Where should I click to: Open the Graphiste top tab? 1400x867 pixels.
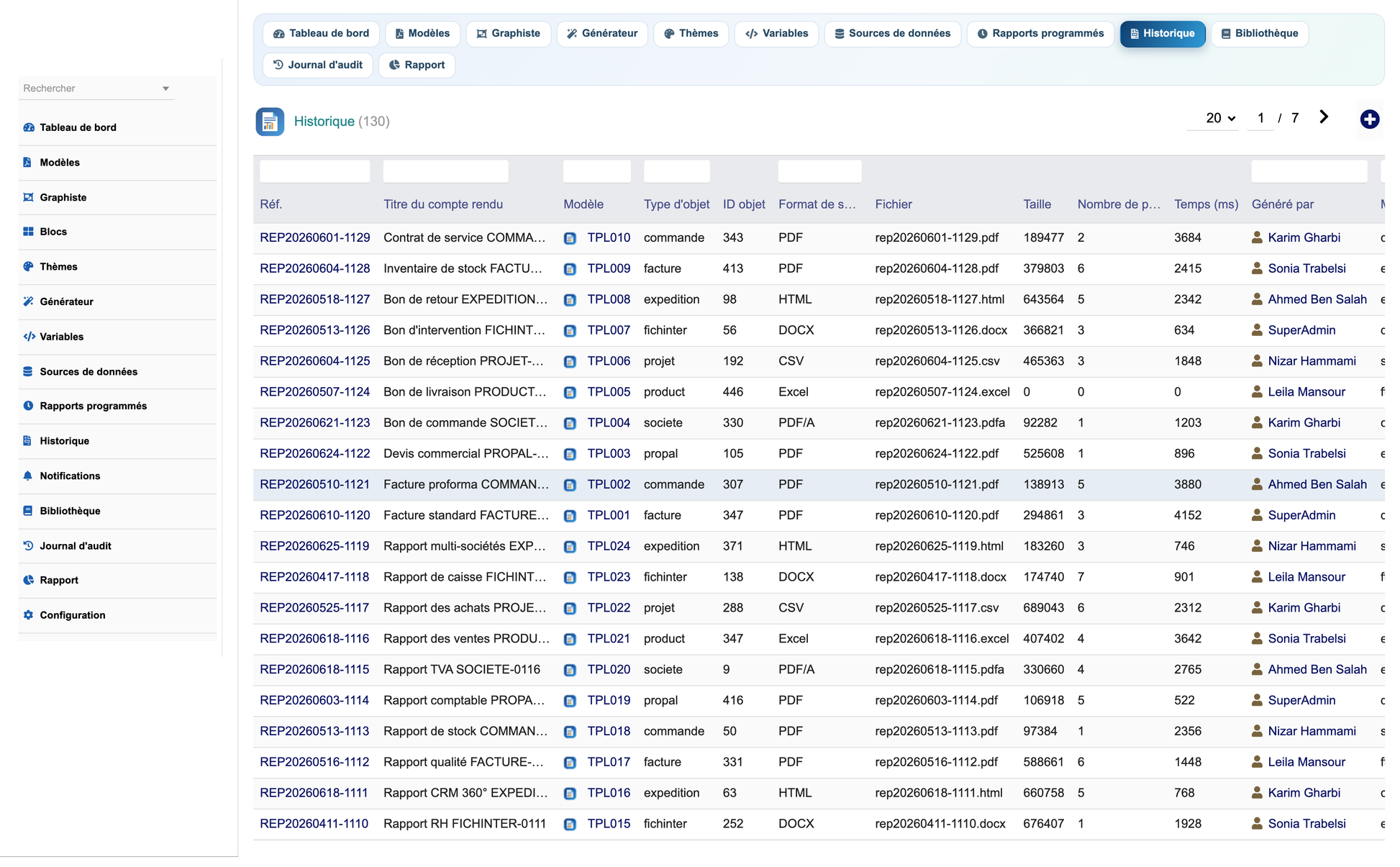coord(508,34)
